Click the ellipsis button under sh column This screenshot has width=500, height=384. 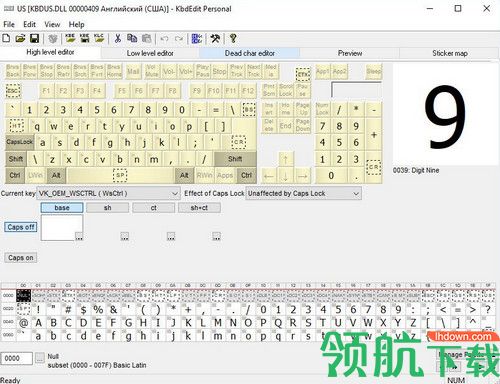coord(124,236)
